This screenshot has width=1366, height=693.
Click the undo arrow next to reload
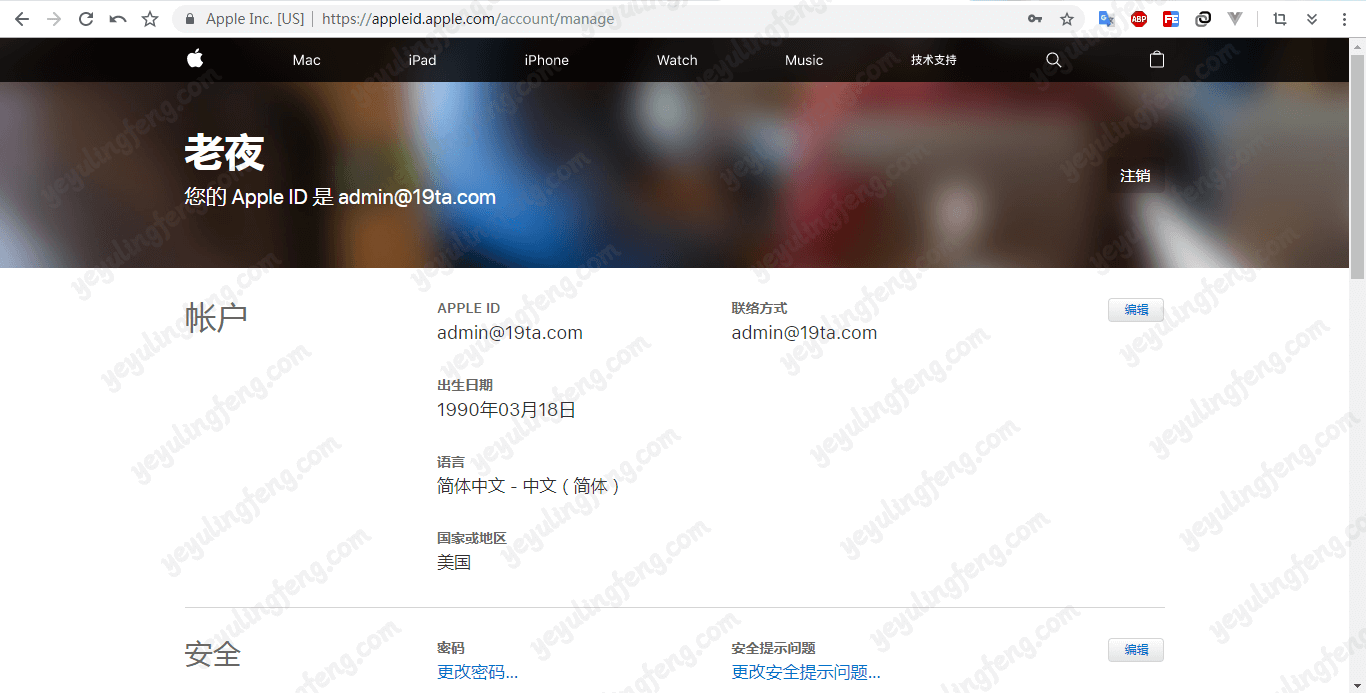click(118, 19)
